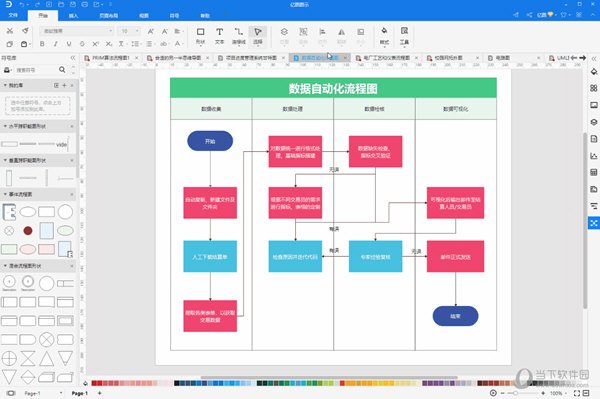Collapse the symbol library panel

pyautogui.click(x=73, y=58)
